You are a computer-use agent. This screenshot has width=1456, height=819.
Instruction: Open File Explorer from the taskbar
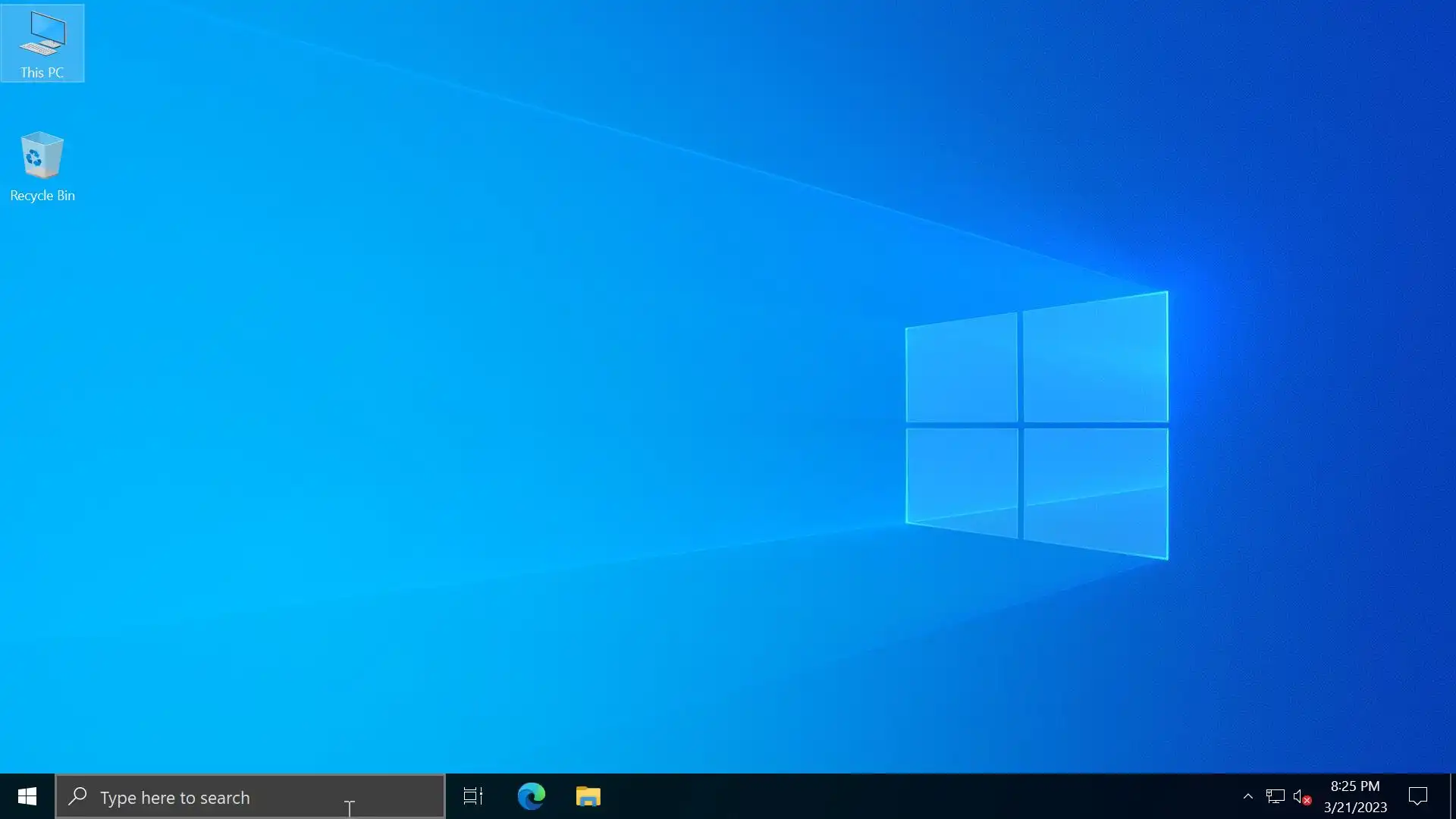588,796
